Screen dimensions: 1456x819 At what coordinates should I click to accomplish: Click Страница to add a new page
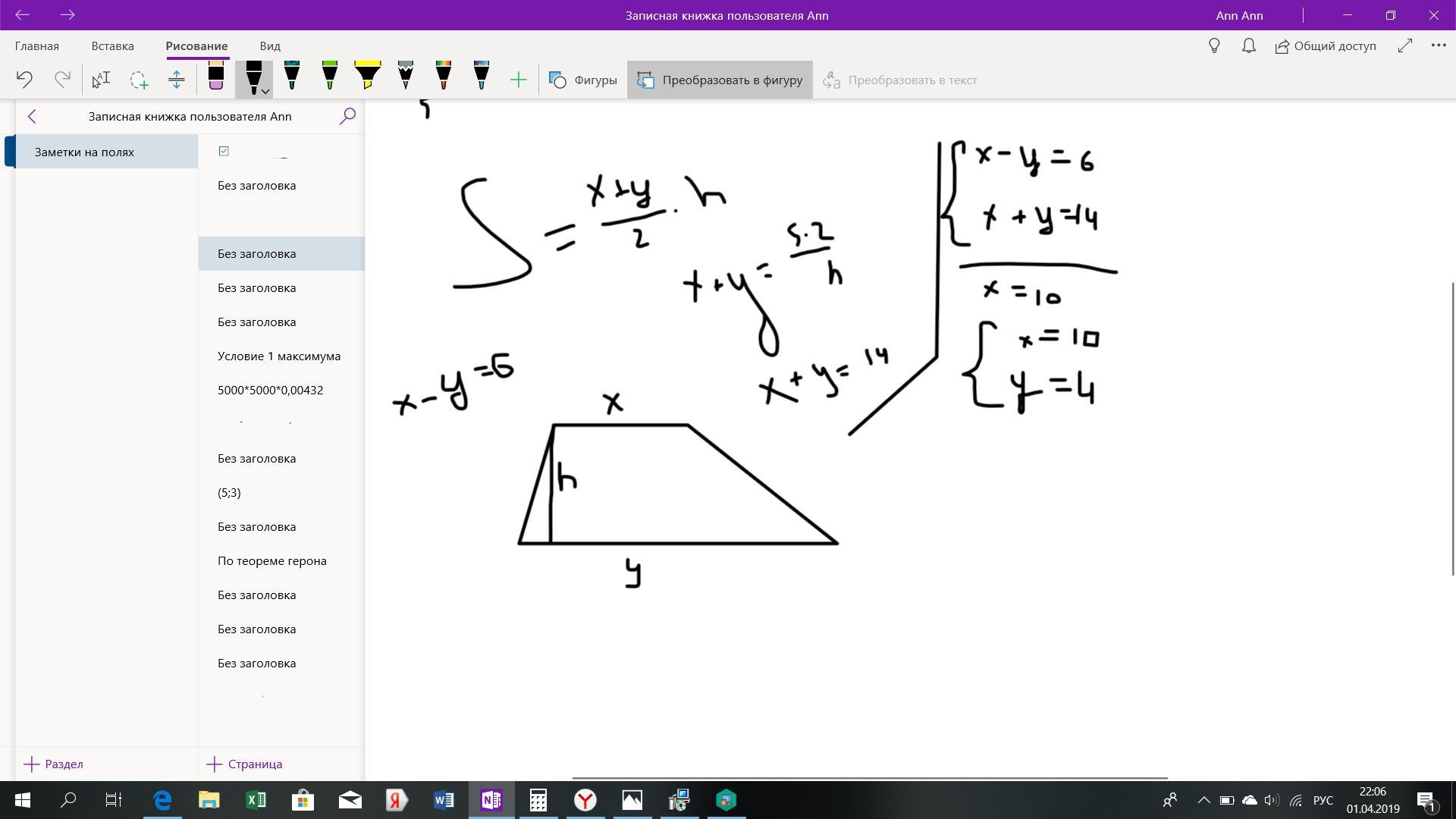(244, 764)
